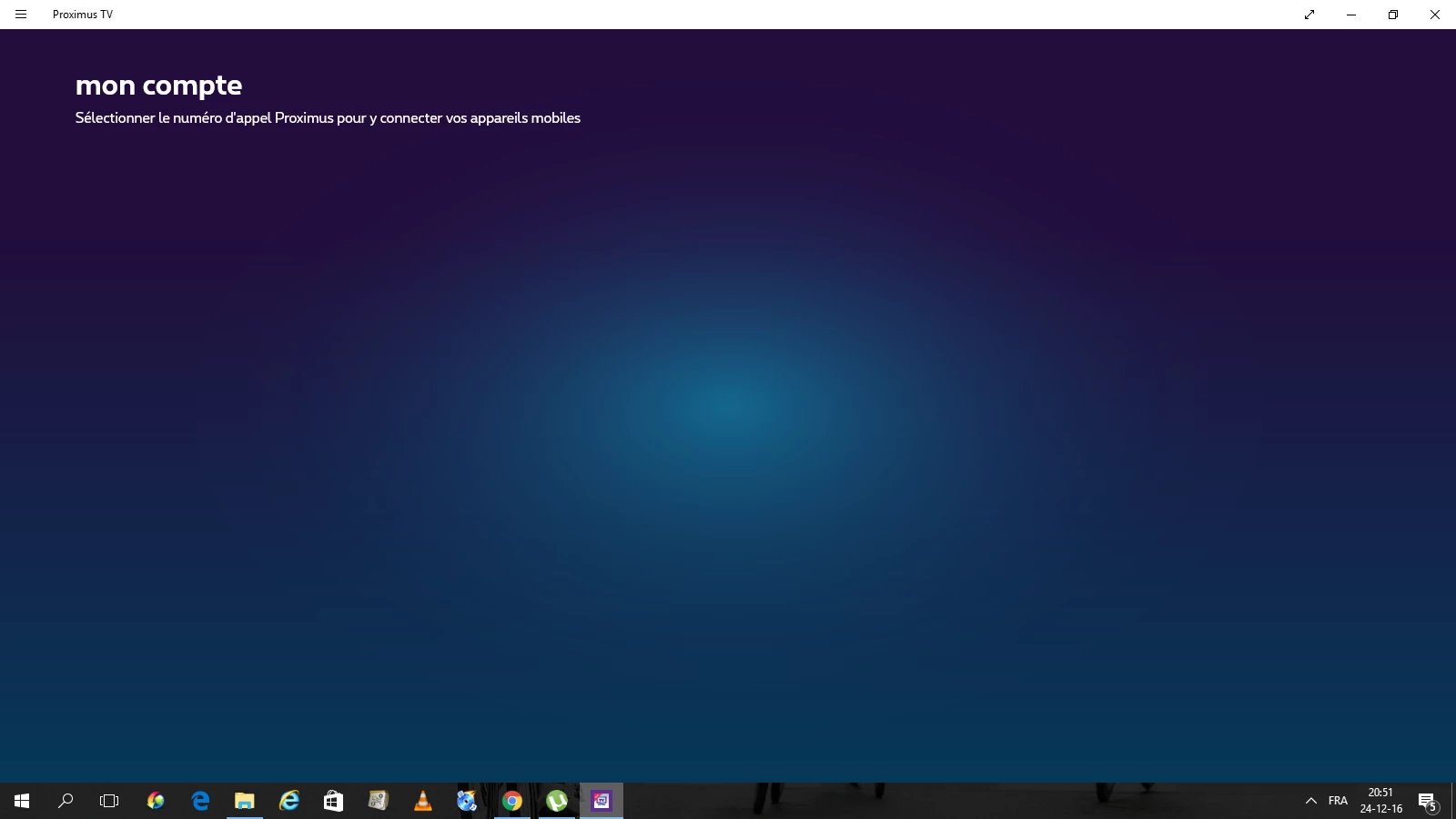Open the clock showing 20:51

(x=1381, y=801)
